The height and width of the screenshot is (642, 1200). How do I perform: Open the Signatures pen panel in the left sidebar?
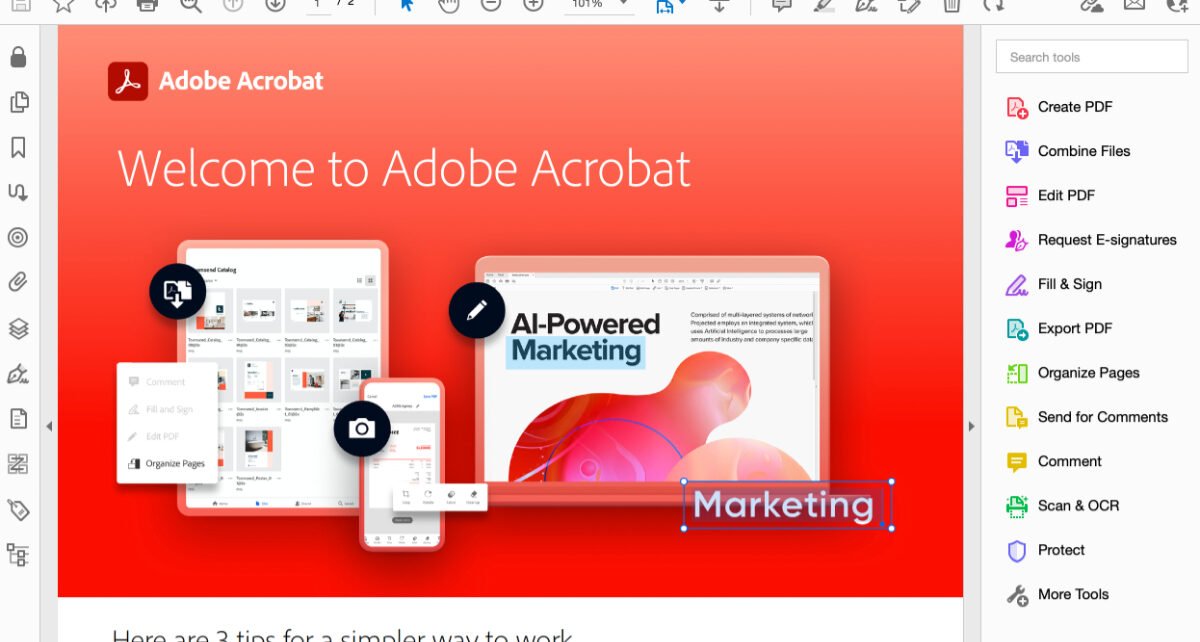coord(18,374)
